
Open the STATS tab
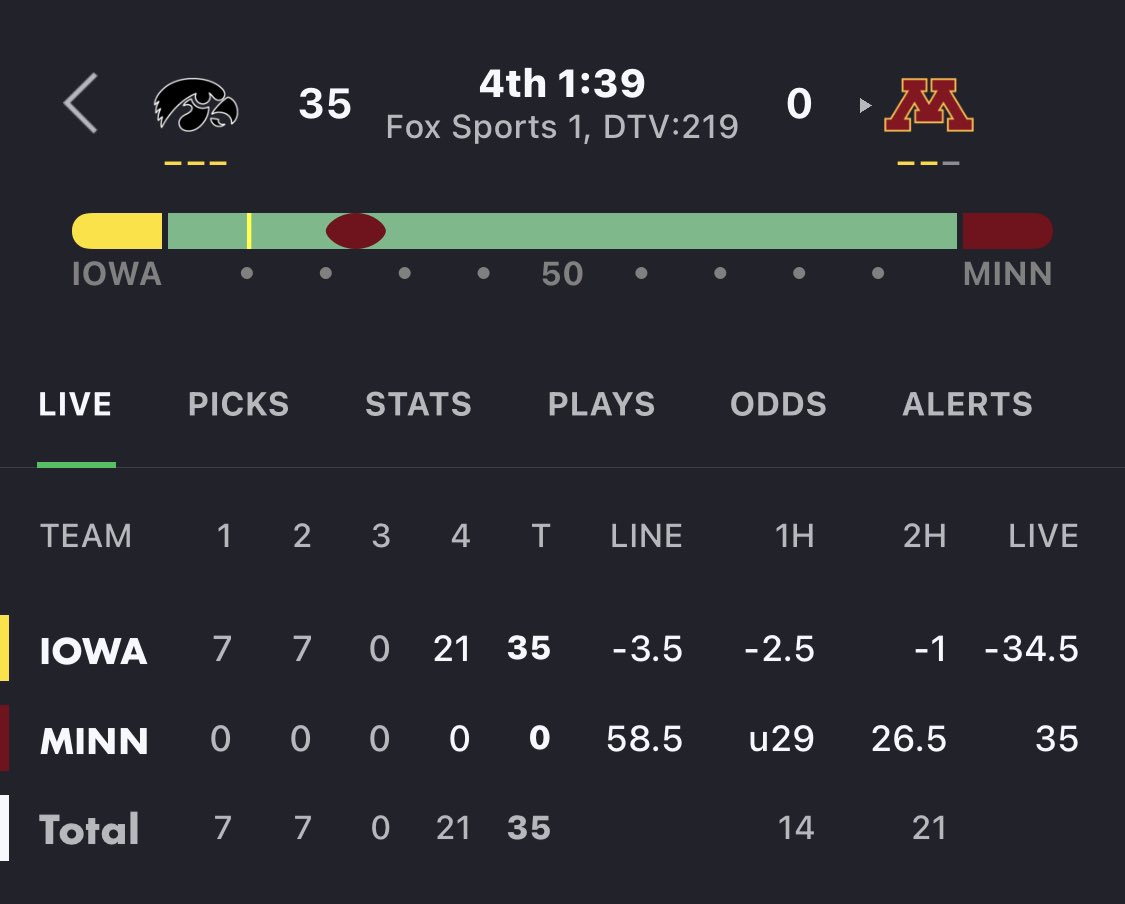click(x=418, y=404)
